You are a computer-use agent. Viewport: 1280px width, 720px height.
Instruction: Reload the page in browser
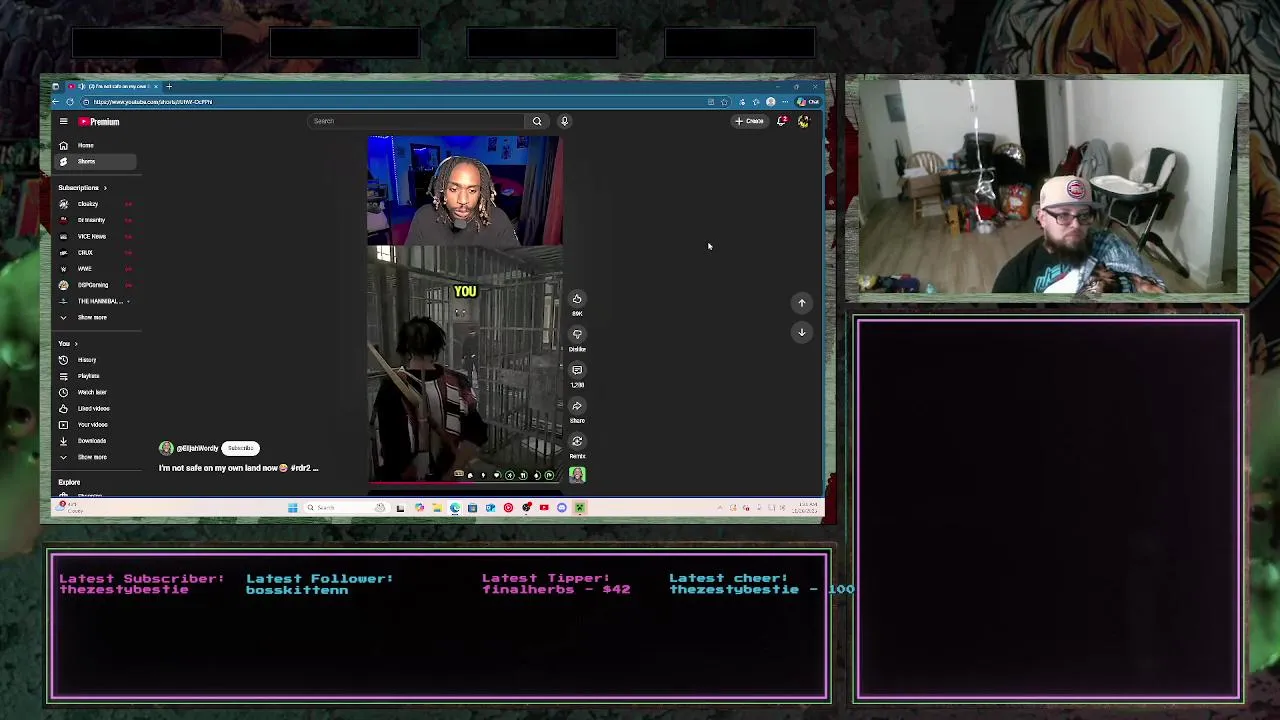point(70,102)
